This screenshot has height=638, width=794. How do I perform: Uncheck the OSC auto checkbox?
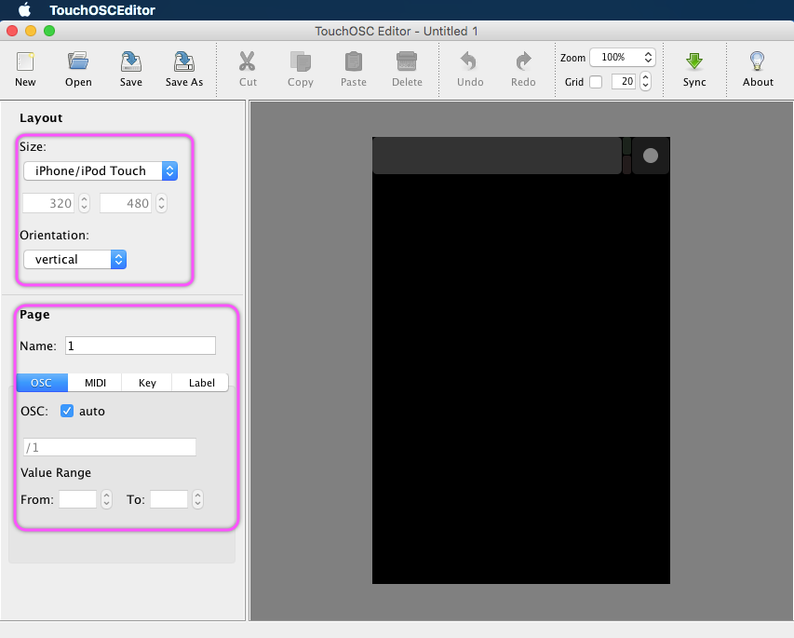click(67, 411)
